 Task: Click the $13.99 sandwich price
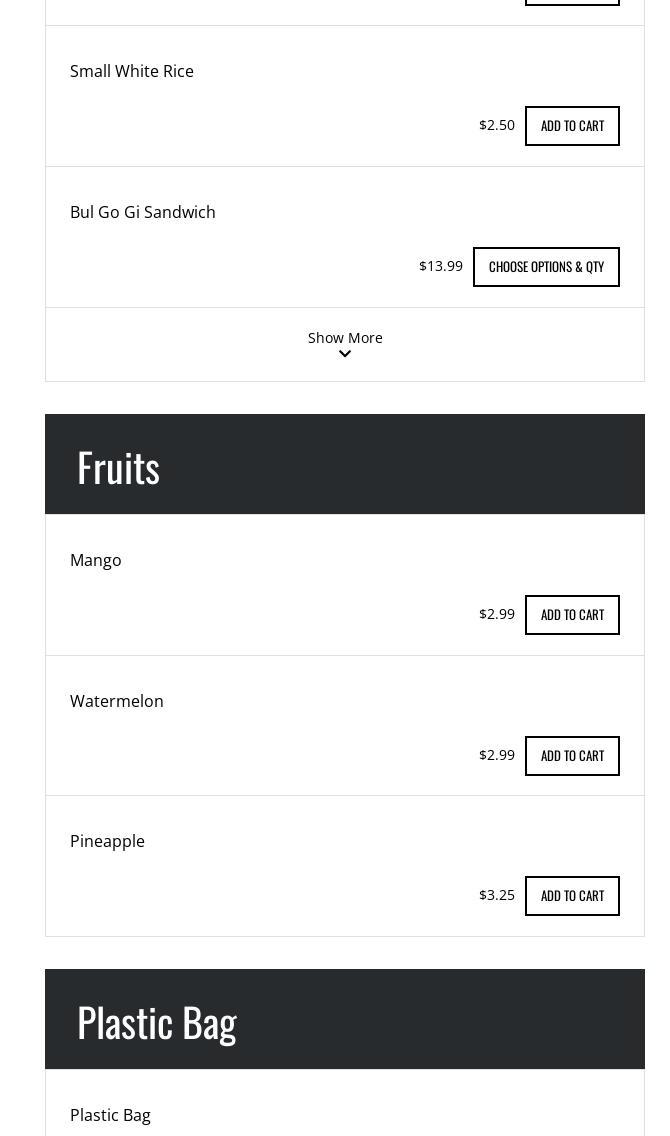point(441,266)
